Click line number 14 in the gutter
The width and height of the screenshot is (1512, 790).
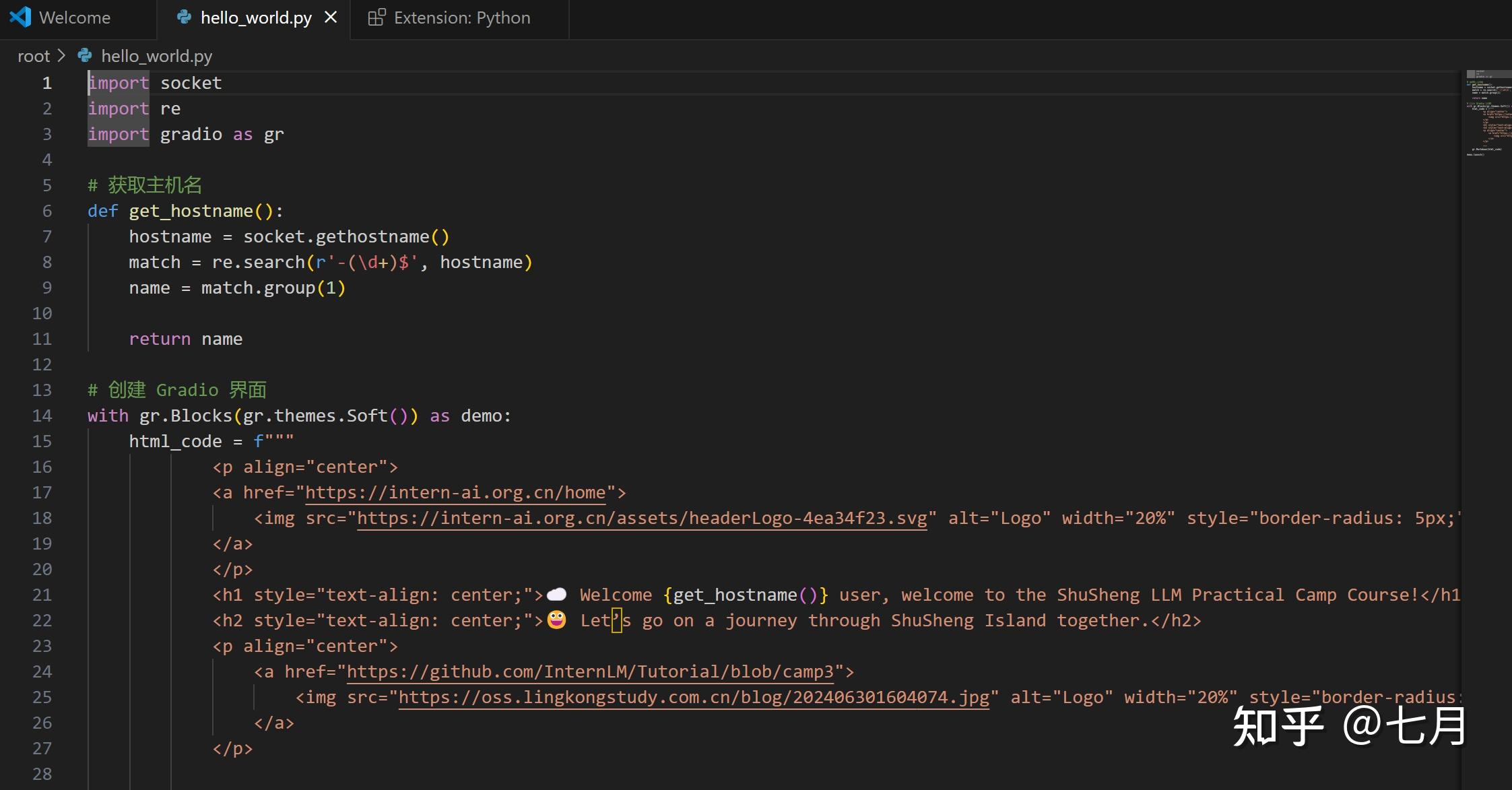point(42,416)
